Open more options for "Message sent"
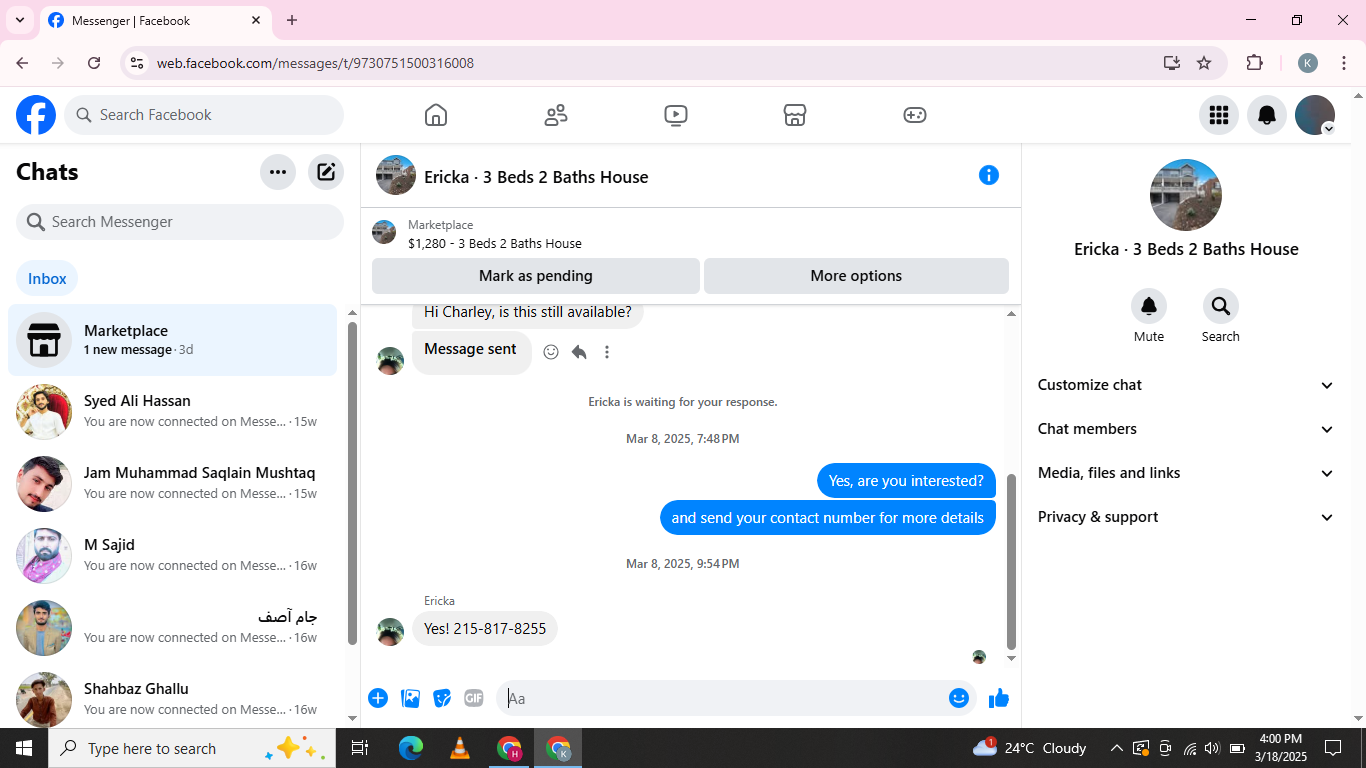Viewport: 1366px width, 768px height. coord(607,352)
